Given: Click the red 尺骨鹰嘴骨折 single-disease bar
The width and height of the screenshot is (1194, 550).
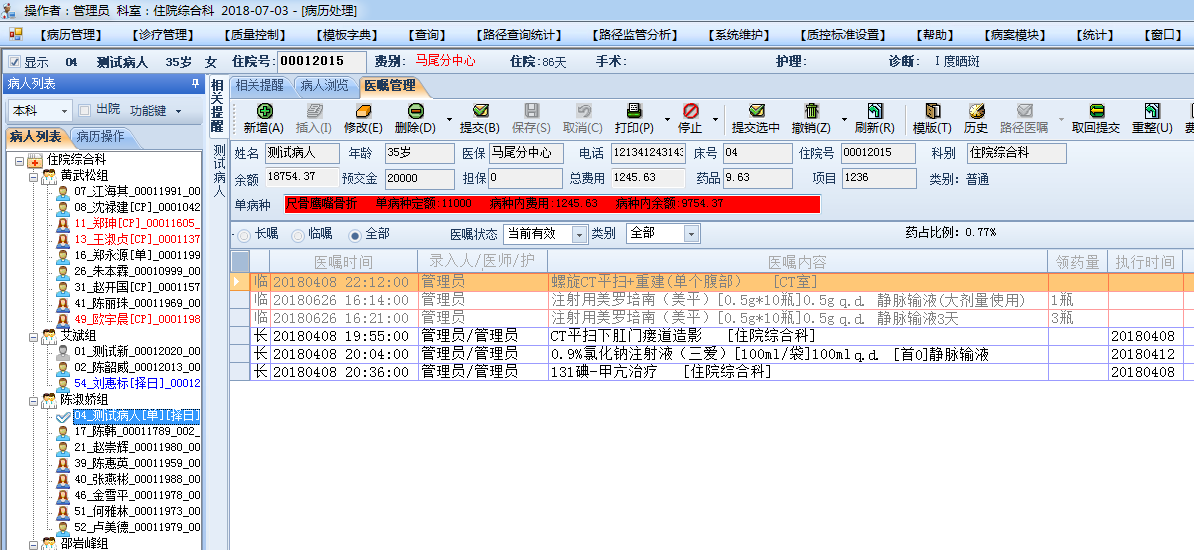Looking at the screenshot, I should tap(552, 204).
